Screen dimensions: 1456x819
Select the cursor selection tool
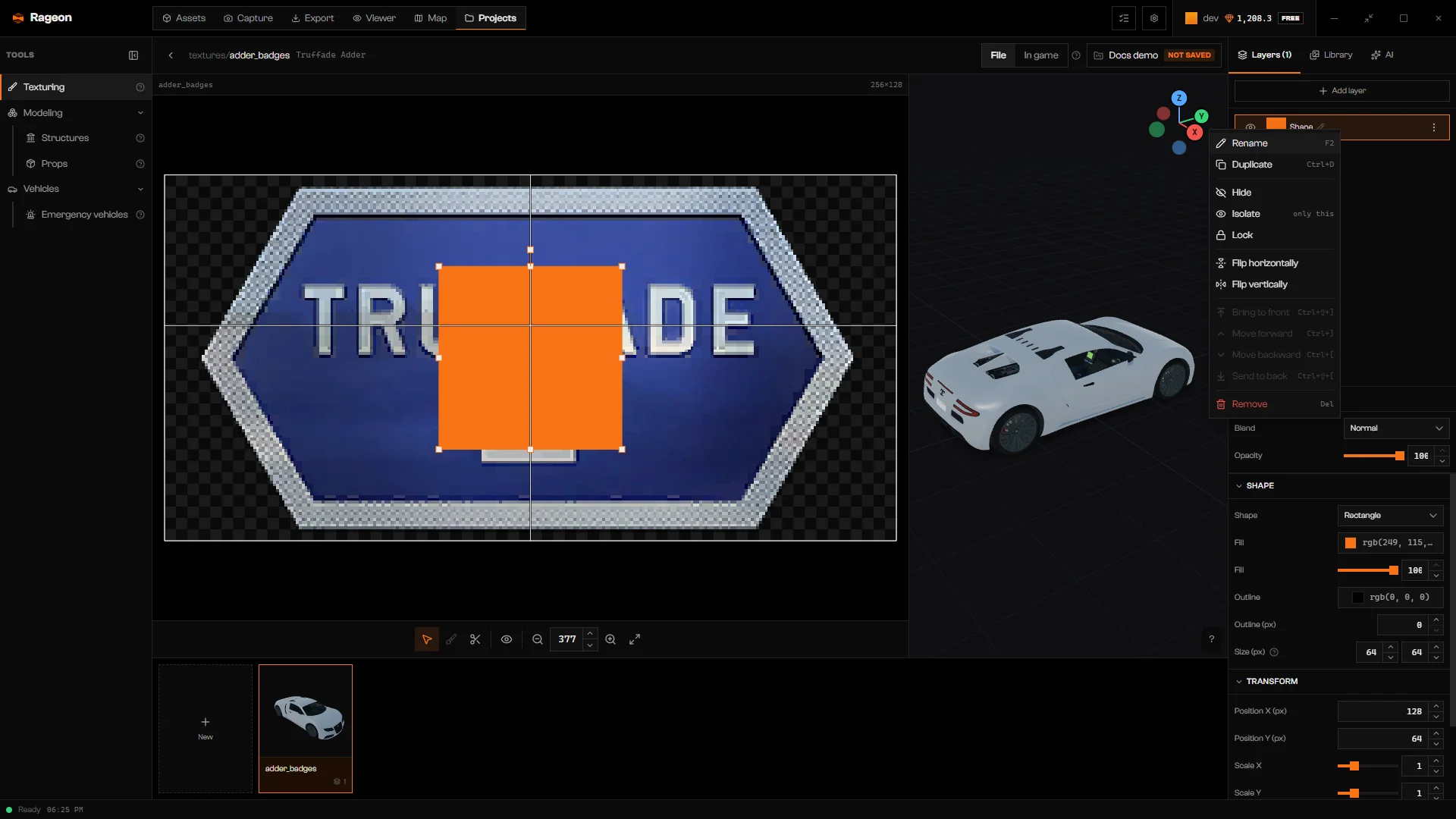[427, 639]
